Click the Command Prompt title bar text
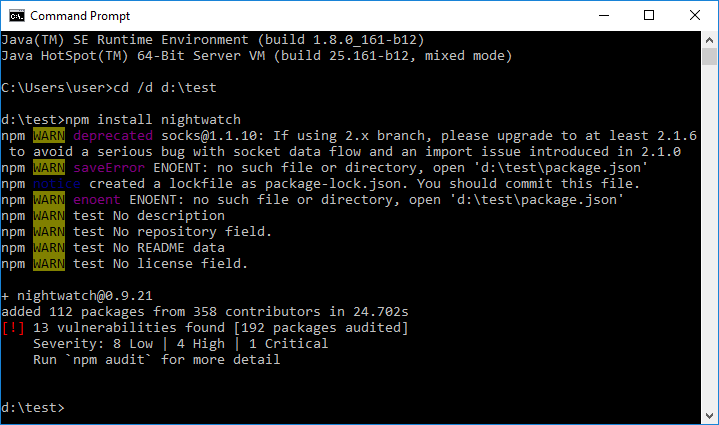The image size is (719, 425). point(80,16)
